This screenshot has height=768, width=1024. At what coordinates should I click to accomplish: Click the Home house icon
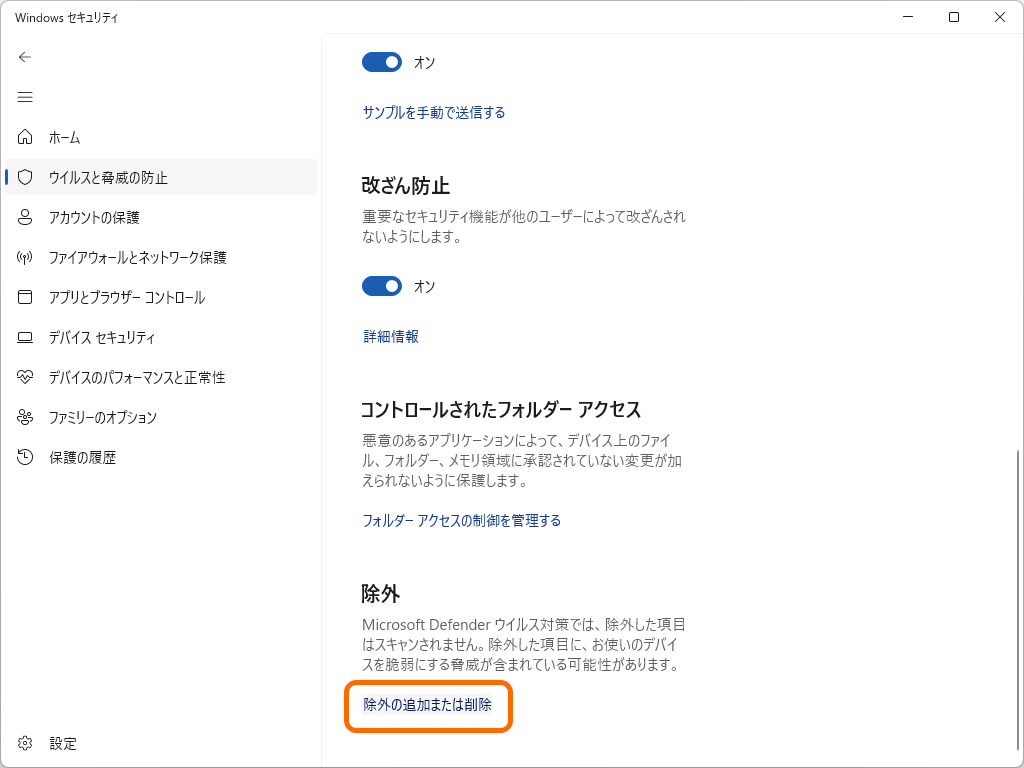pos(25,137)
